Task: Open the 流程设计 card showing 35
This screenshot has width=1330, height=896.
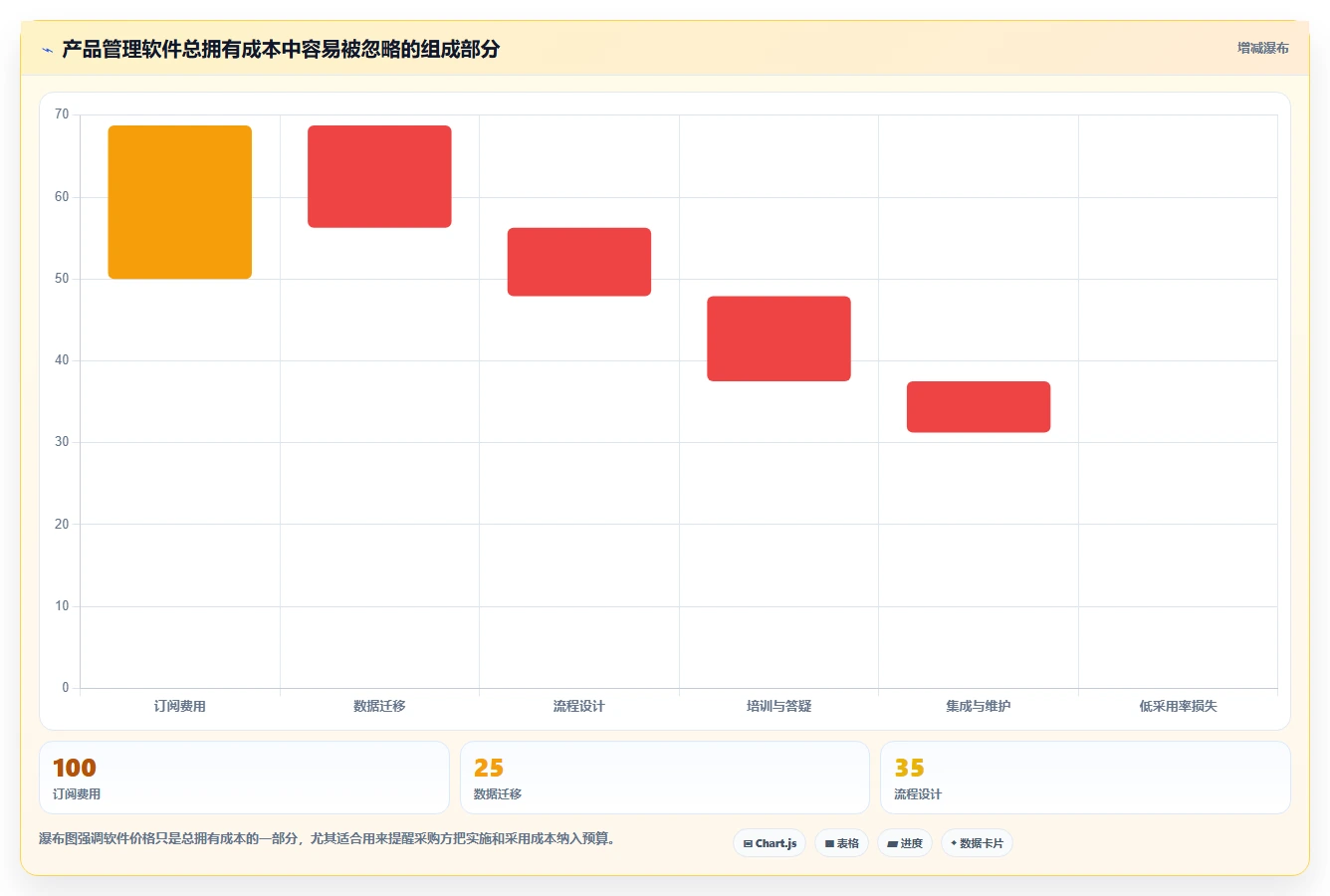Action: (x=1085, y=778)
